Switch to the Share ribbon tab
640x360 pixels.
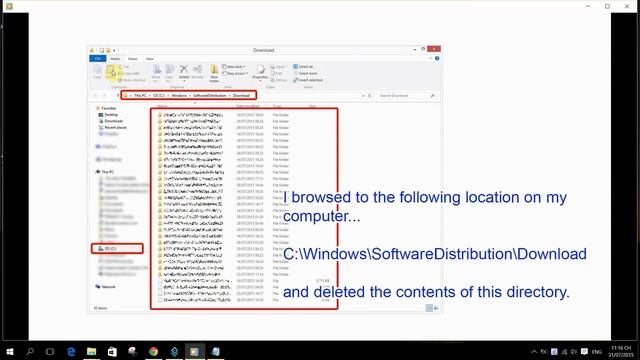point(133,59)
